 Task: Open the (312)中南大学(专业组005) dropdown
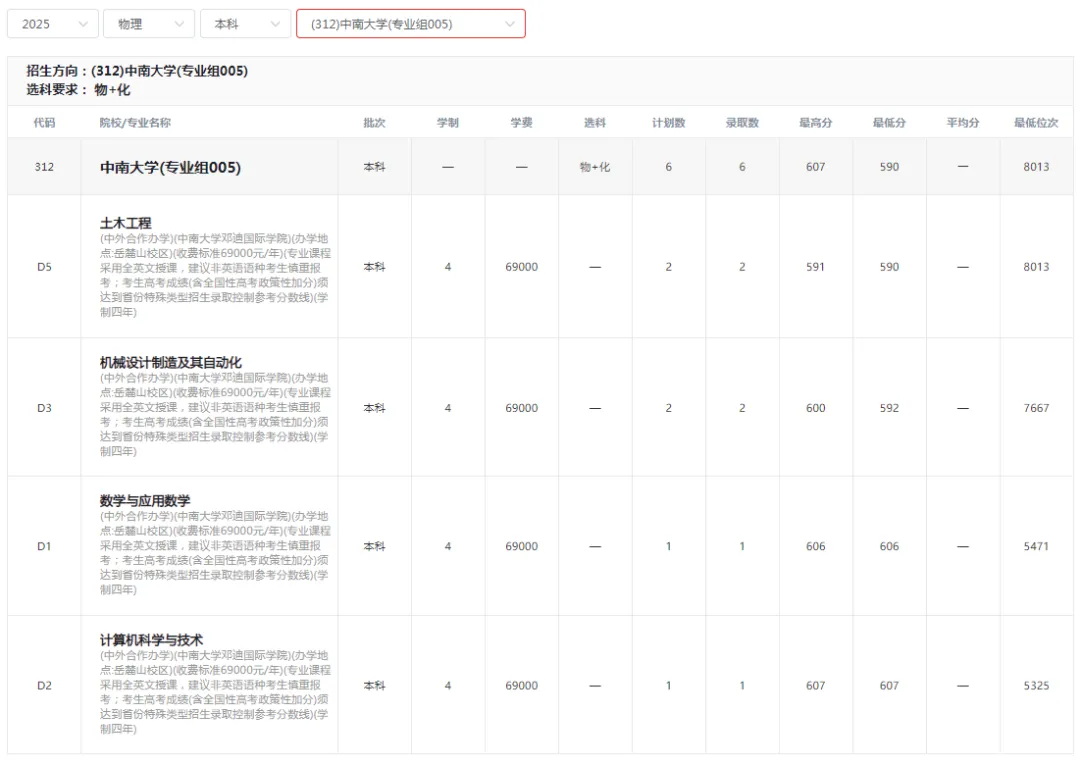click(x=411, y=24)
